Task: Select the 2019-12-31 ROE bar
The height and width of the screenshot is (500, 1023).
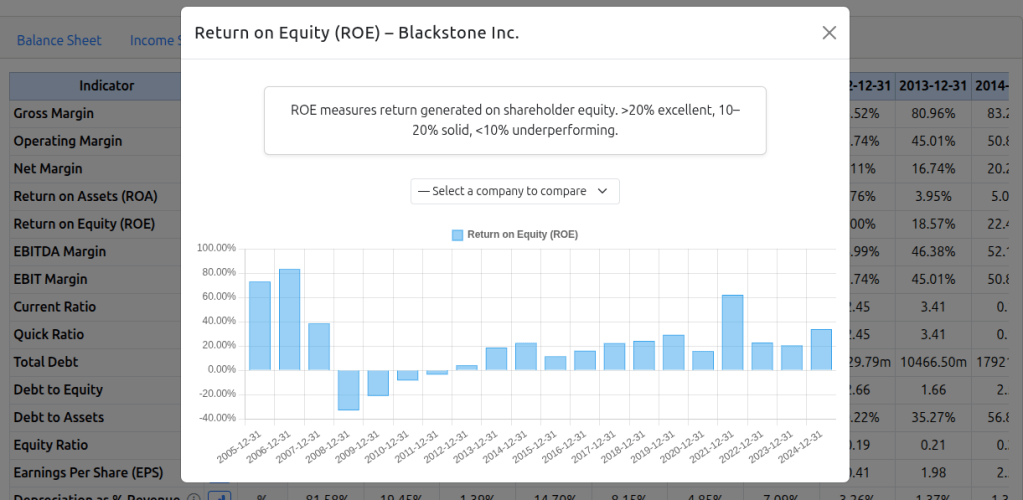Action: tap(673, 352)
